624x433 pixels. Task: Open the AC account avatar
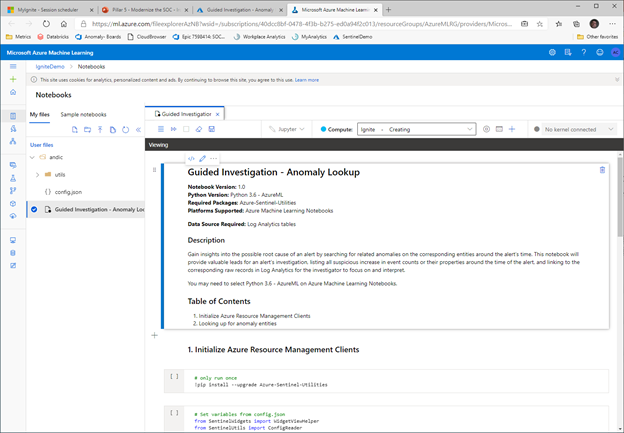[616, 52]
